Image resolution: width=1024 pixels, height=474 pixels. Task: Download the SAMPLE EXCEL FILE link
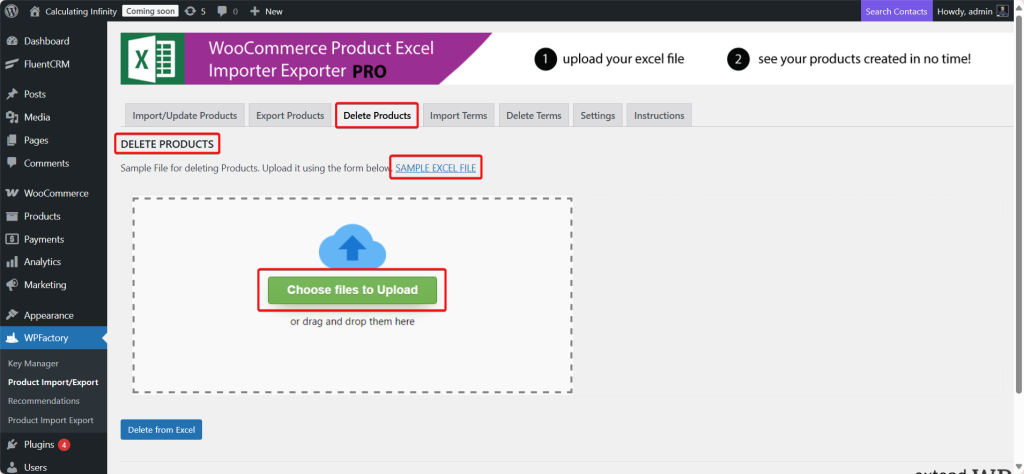tap(436, 168)
